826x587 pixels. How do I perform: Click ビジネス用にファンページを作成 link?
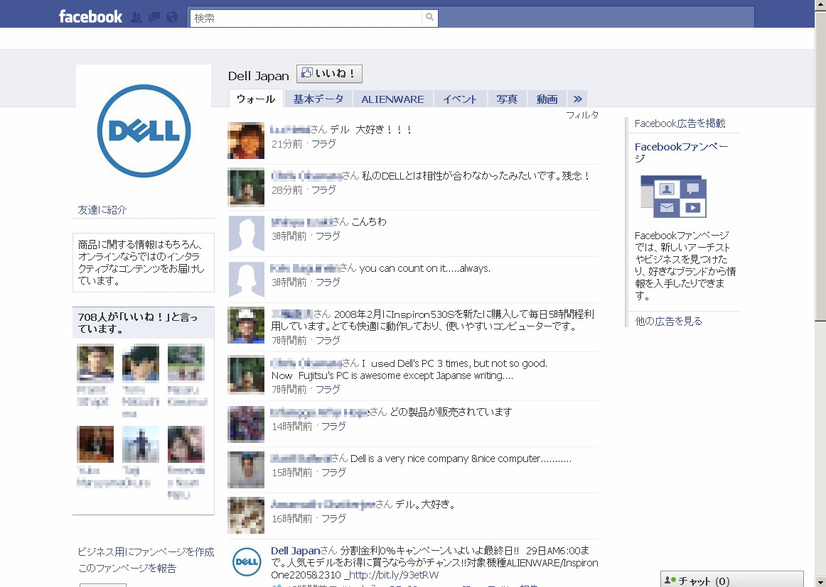tap(146, 552)
